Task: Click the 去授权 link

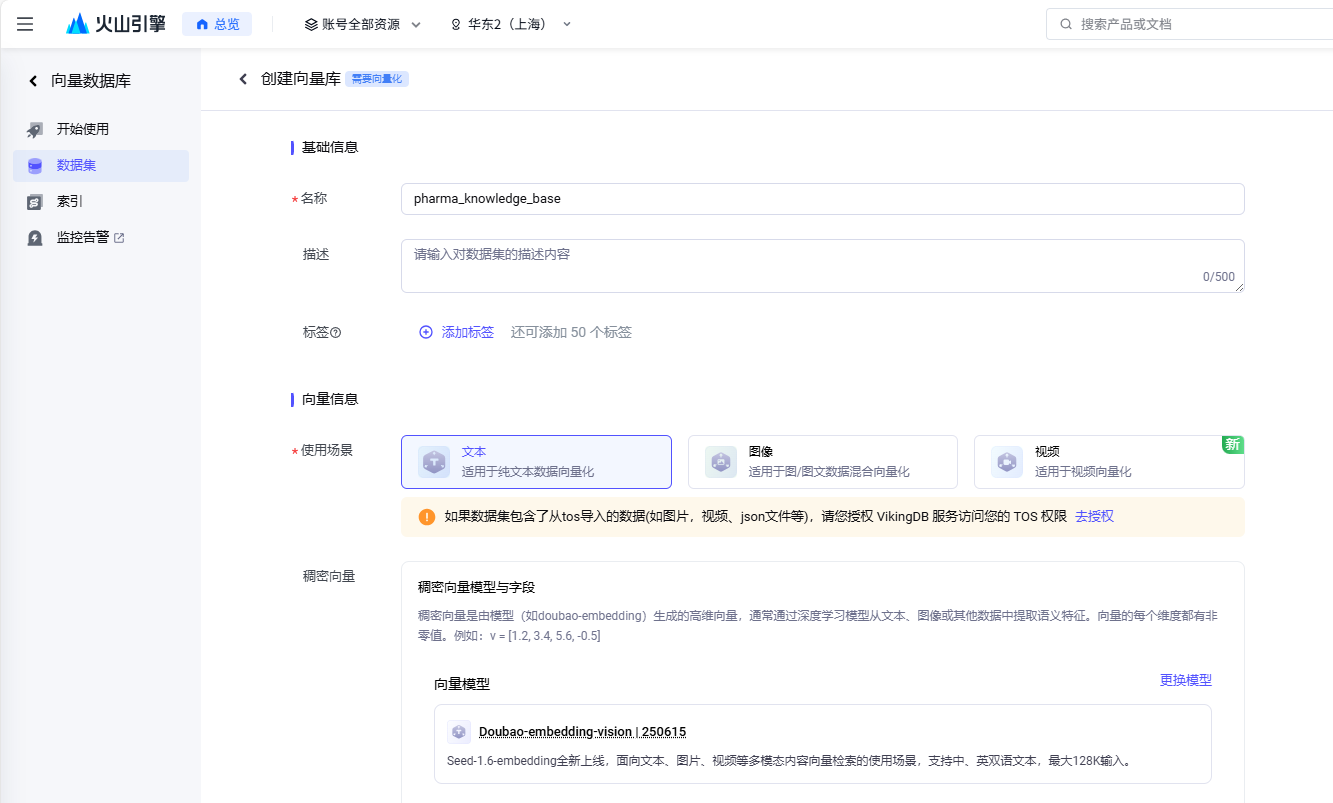Action: 1094,517
